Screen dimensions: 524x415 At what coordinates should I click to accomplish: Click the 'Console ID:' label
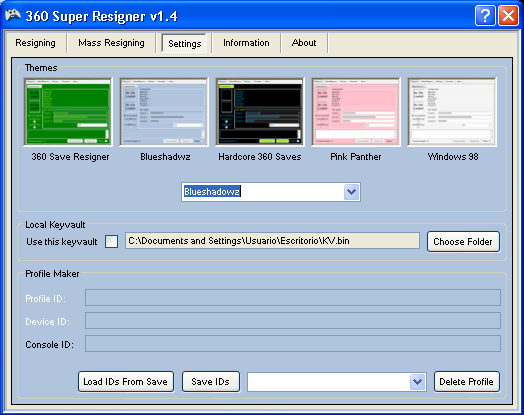(x=50, y=344)
